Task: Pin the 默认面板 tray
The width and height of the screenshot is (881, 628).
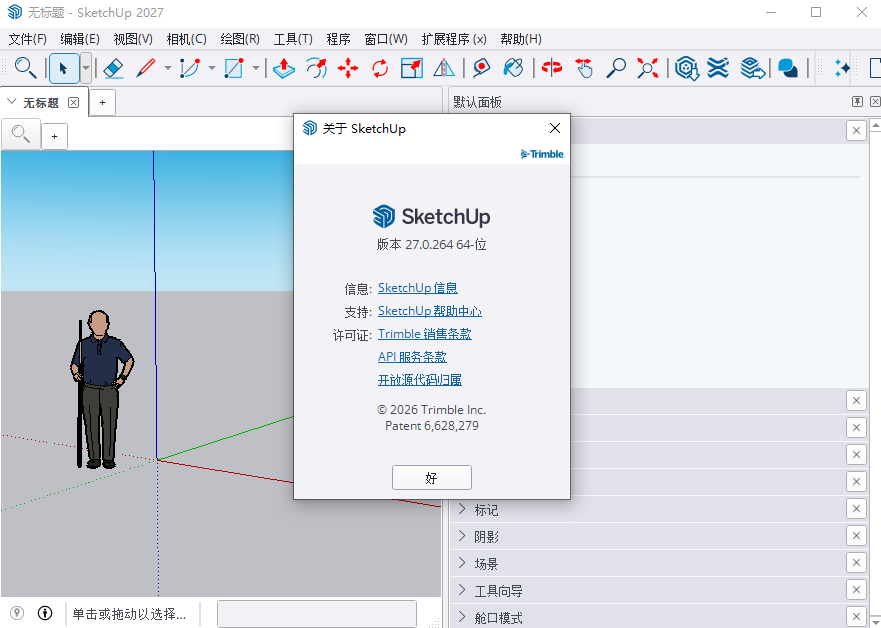Action: pos(857,102)
